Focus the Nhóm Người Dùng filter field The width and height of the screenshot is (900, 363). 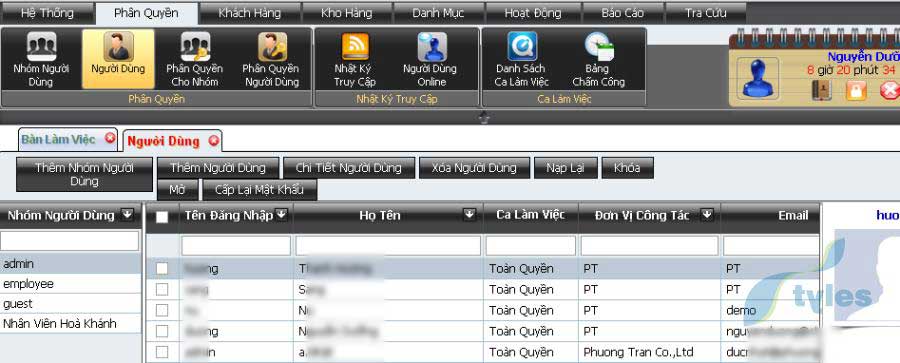click(x=69, y=241)
